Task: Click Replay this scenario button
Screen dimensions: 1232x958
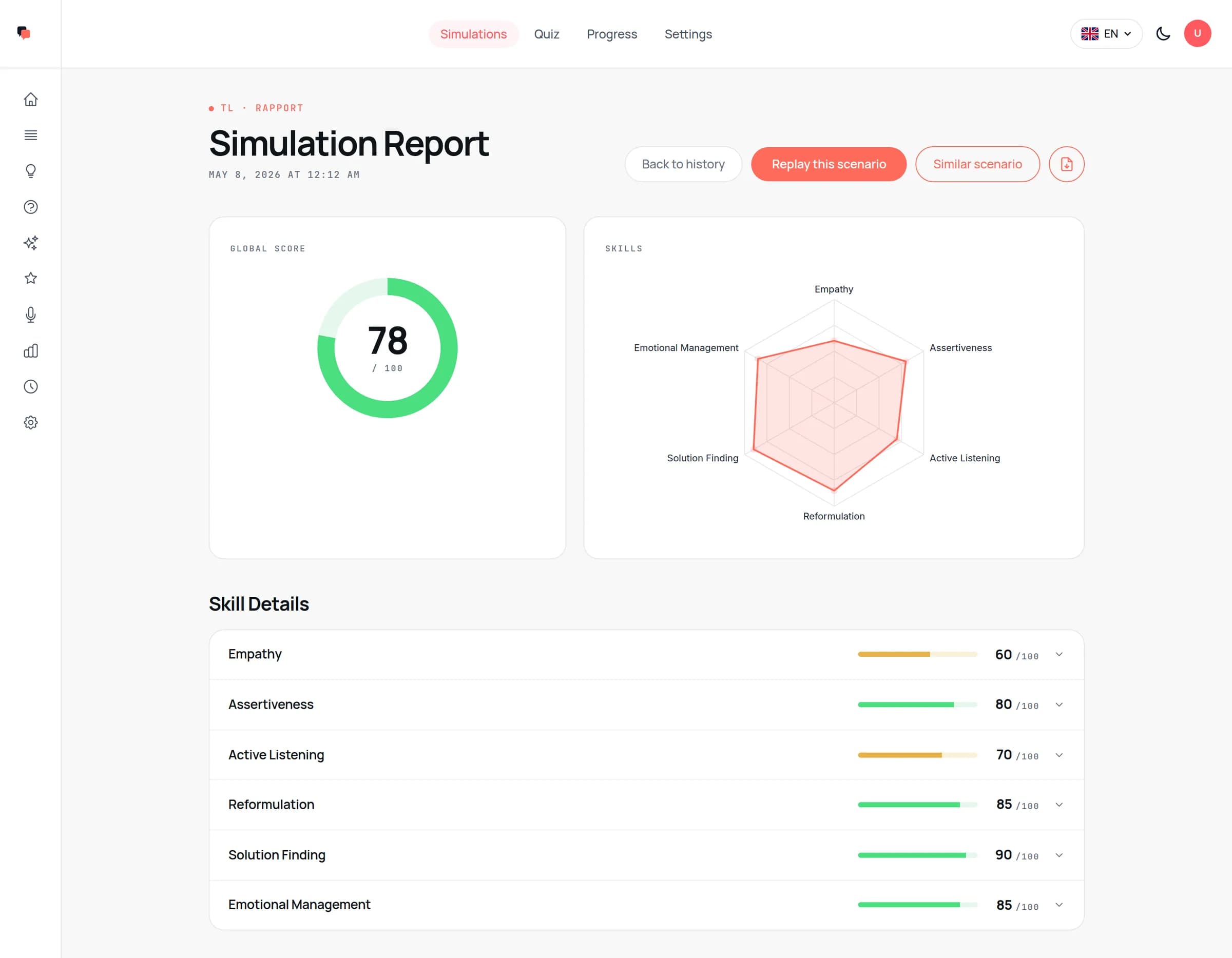Action: tap(829, 164)
